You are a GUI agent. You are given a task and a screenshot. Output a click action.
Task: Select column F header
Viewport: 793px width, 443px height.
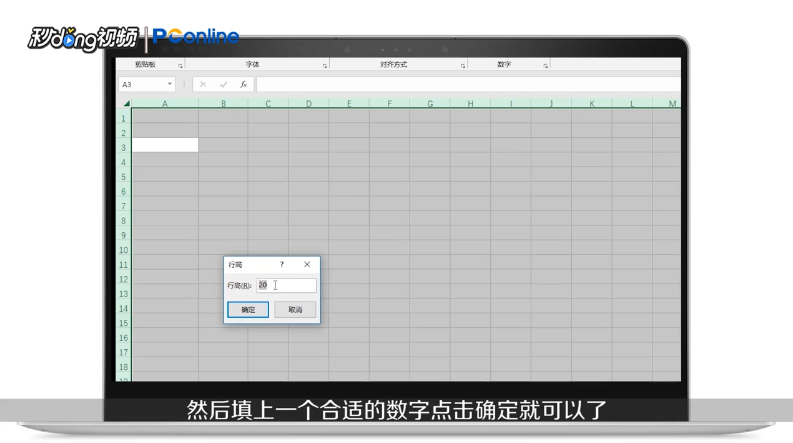pos(389,104)
